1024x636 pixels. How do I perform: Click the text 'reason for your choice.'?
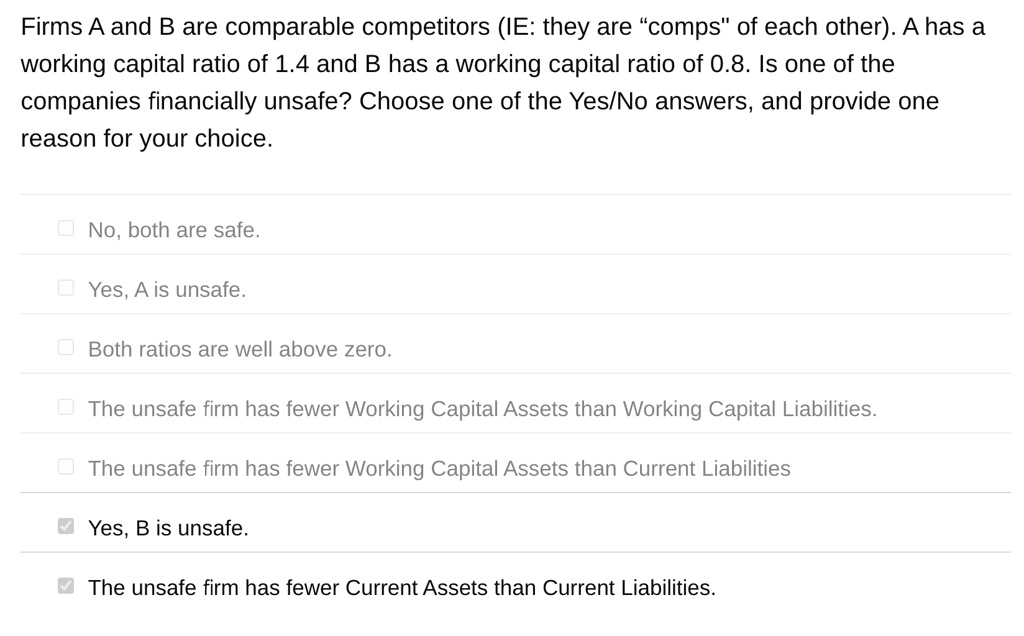click(147, 139)
